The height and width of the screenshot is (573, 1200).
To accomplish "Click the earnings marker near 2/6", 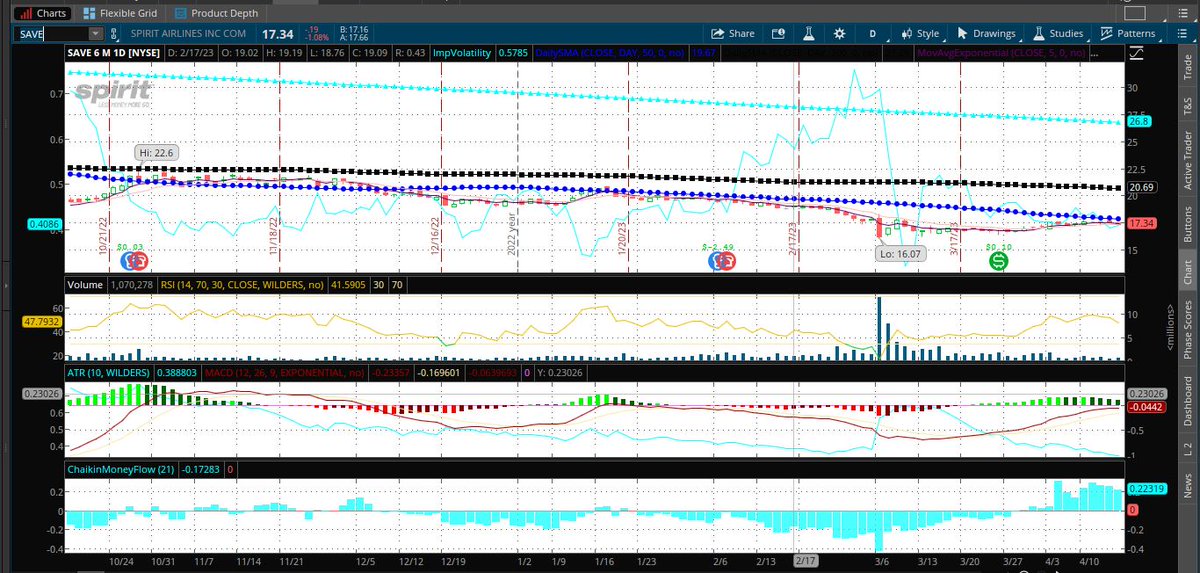I will pos(722,261).
